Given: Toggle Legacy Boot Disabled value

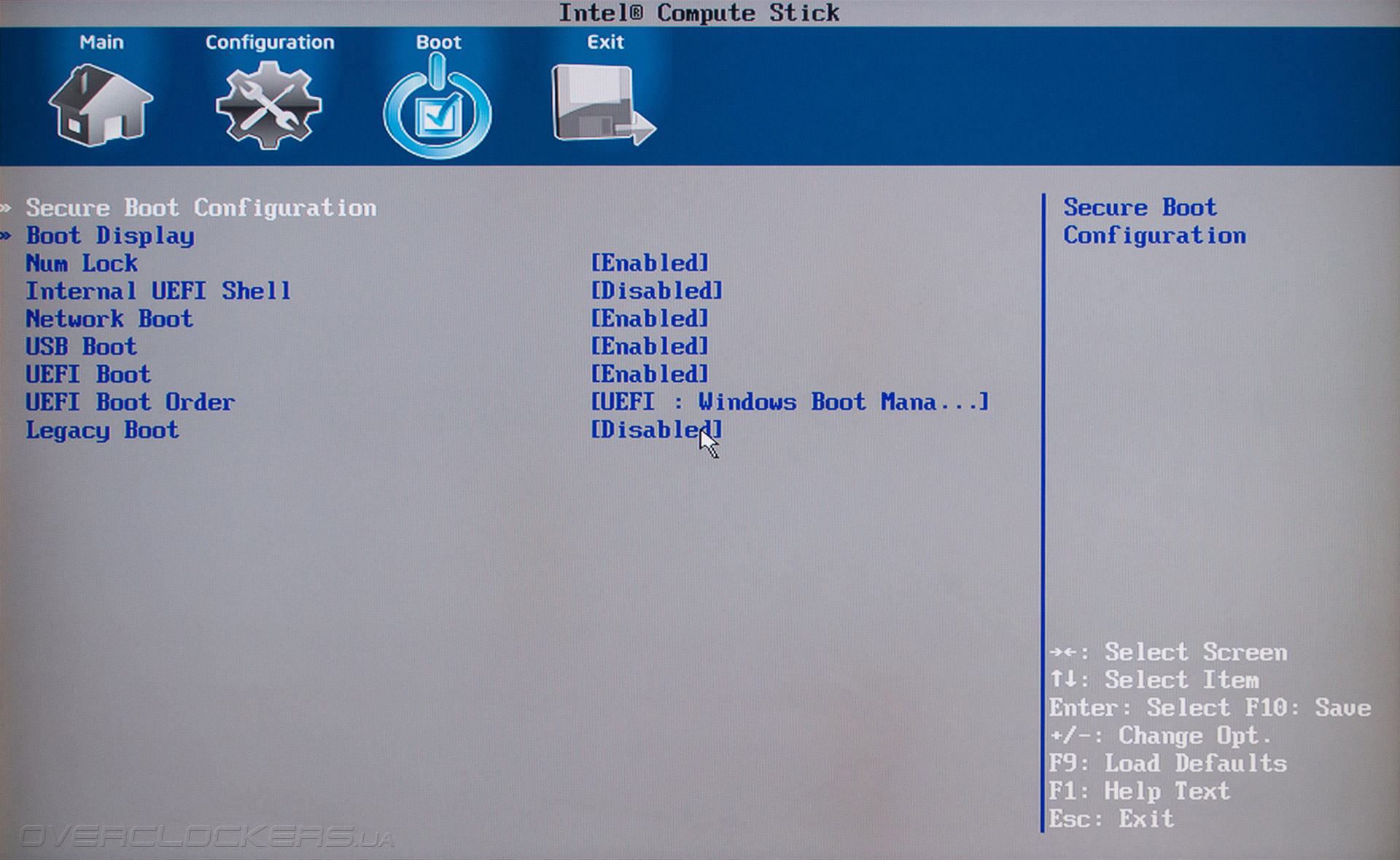Looking at the screenshot, I should pyautogui.click(x=655, y=430).
